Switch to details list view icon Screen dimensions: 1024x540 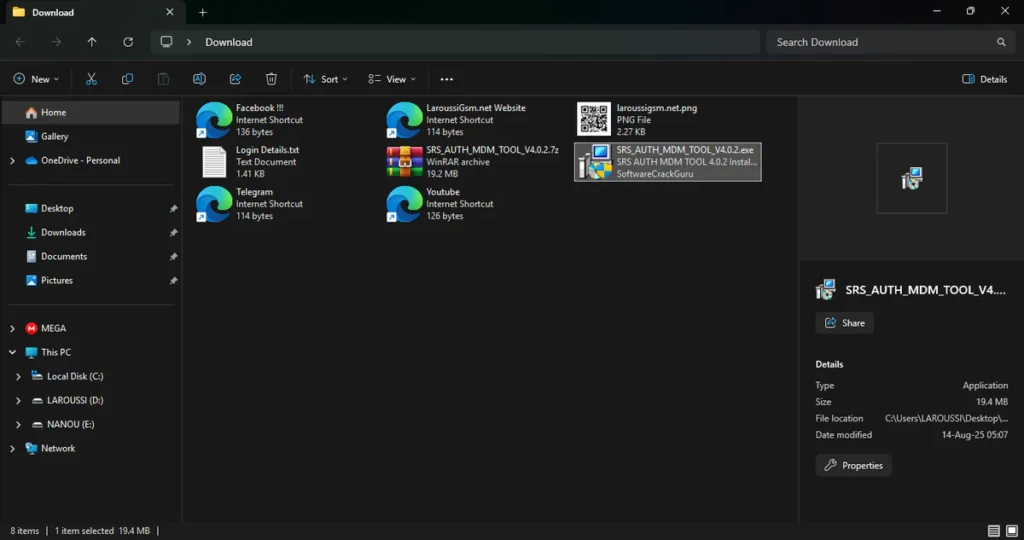coord(993,530)
